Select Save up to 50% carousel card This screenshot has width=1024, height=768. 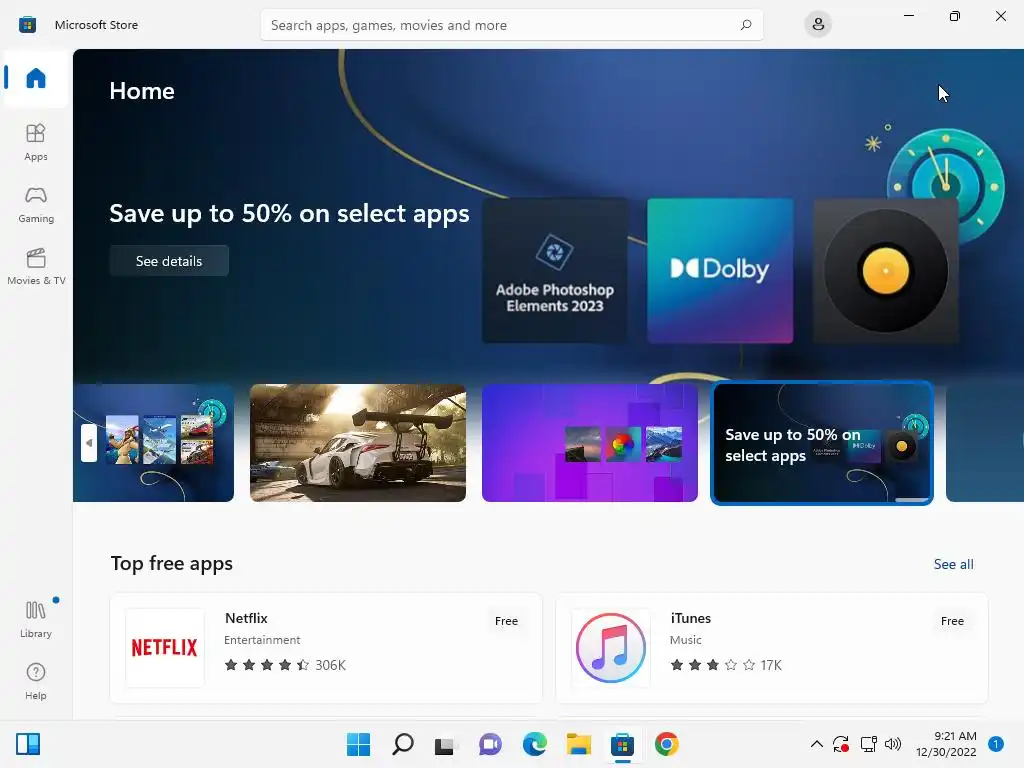point(822,443)
